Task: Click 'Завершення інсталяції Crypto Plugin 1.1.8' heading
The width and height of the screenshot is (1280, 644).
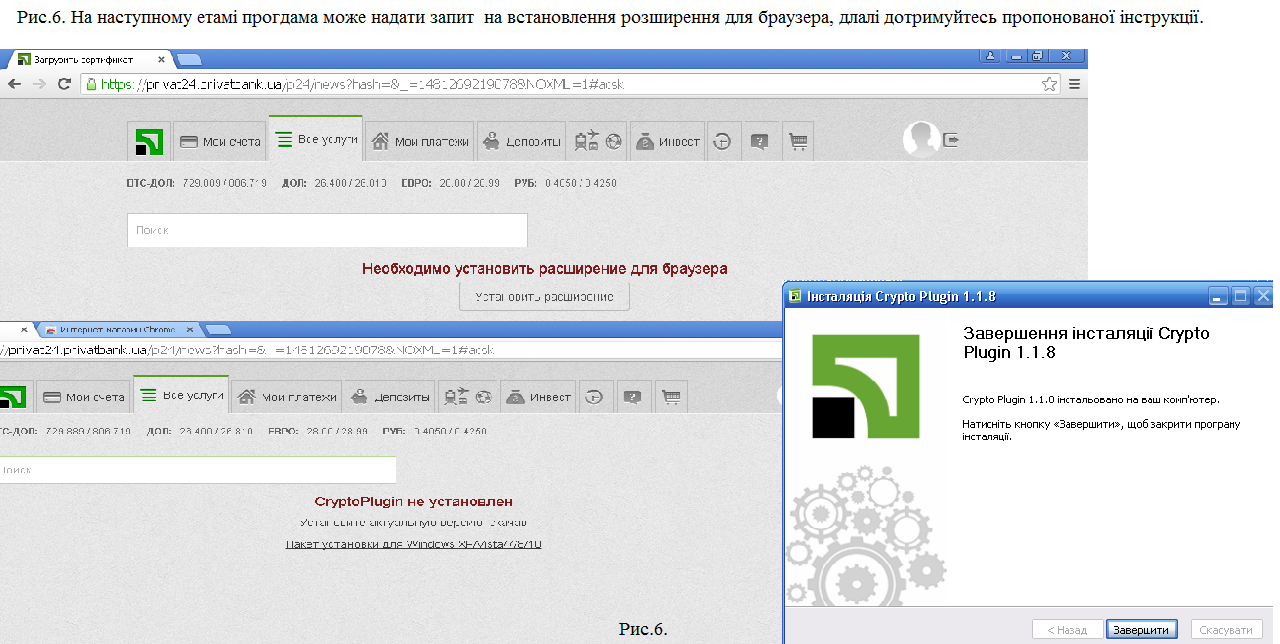Action: click(x=1086, y=342)
